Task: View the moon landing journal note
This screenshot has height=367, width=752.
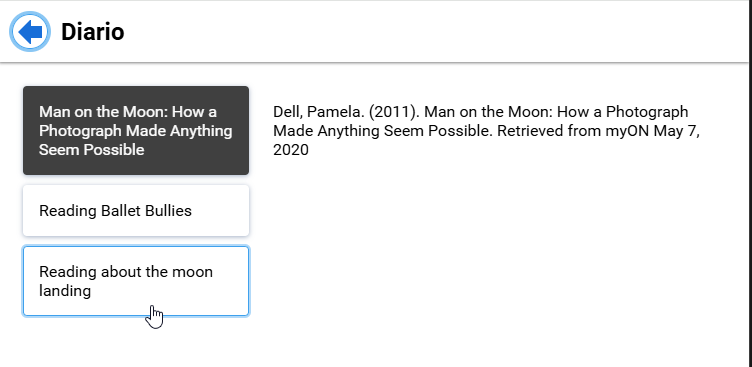Action: pos(136,281)
